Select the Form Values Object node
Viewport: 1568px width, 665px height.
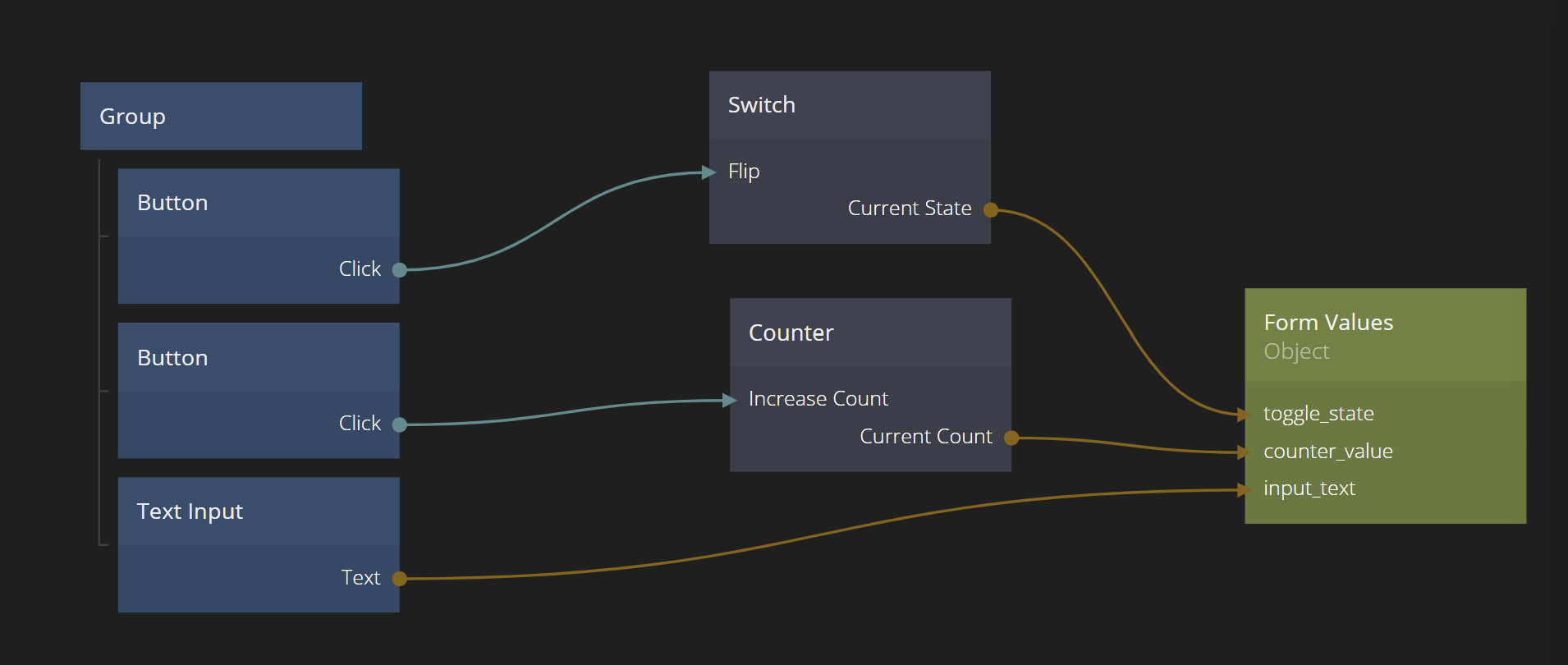(1385, 335)
